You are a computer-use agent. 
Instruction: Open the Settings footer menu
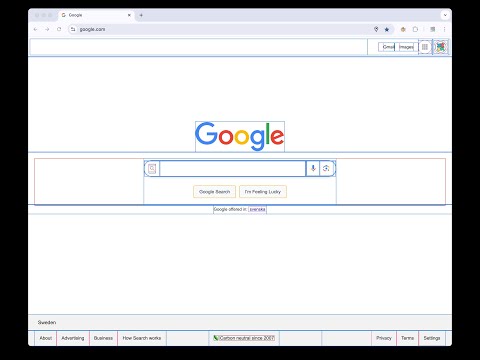(x=432, y=338)
